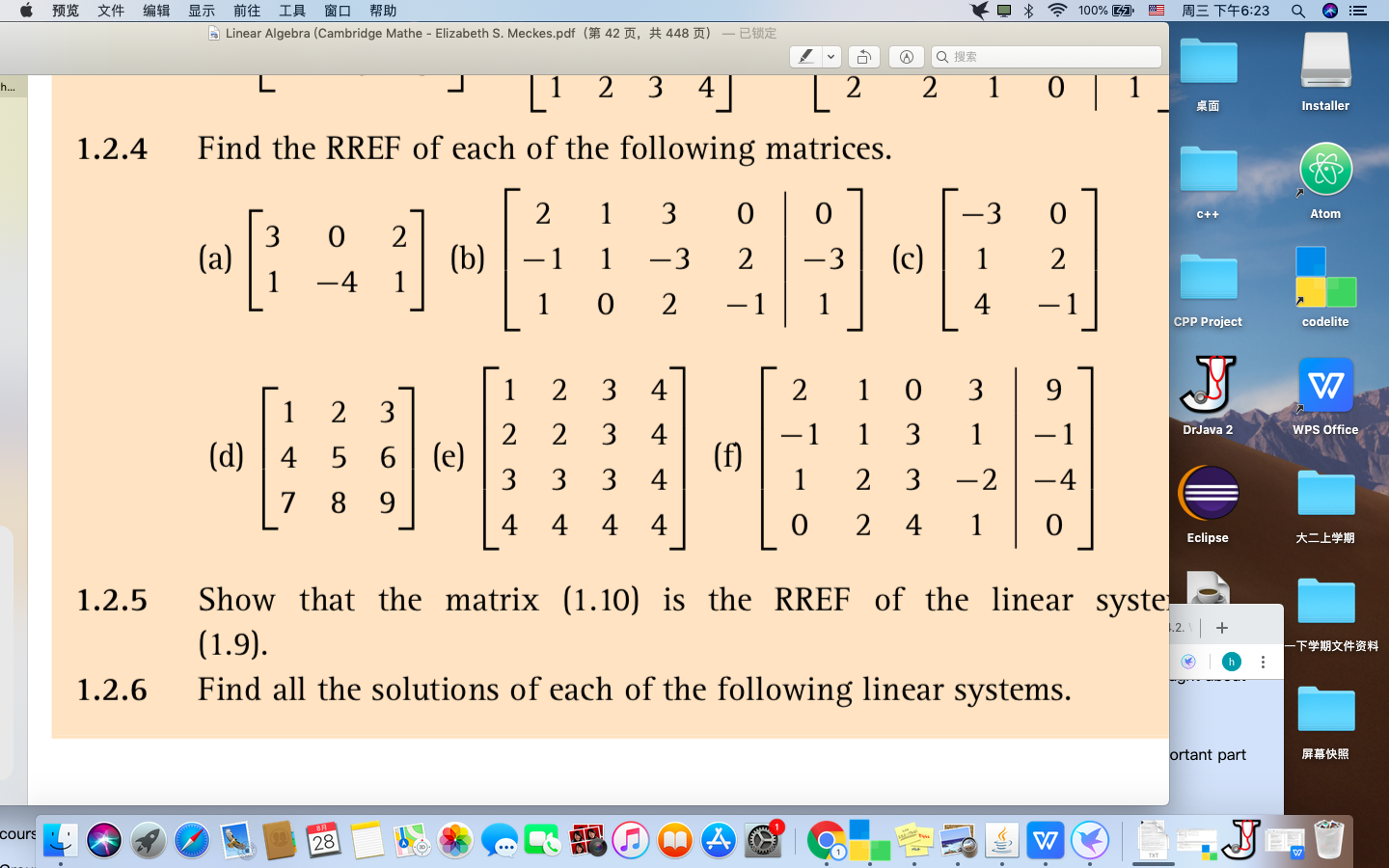Open the 显示 menu
The image size is (1389, 868).
click(202, 11)
